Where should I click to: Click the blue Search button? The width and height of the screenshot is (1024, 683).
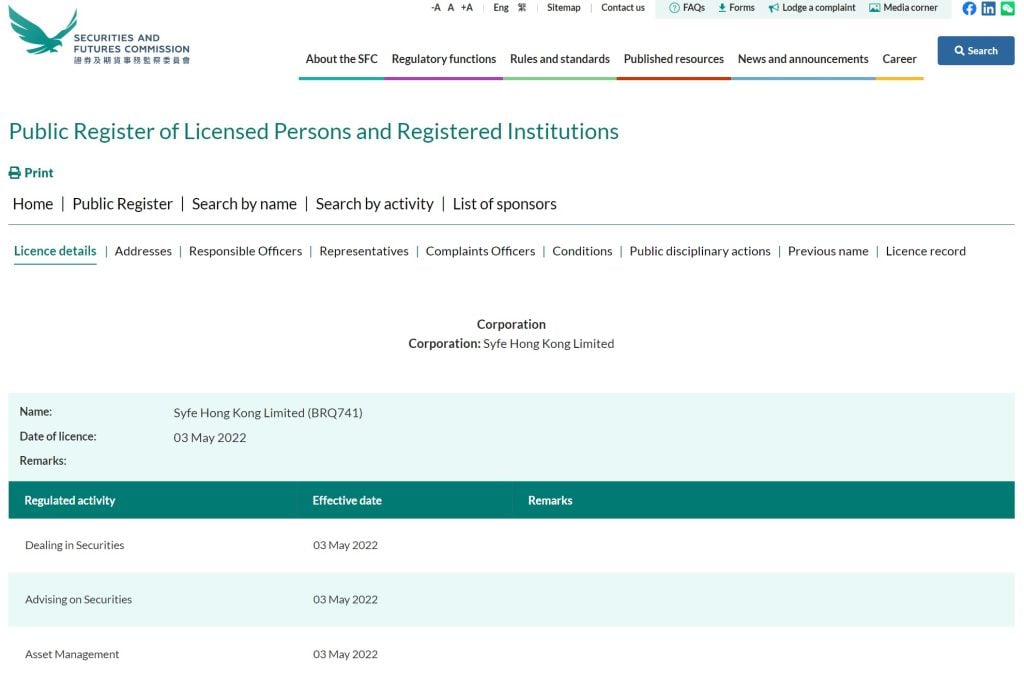tap(976, 50)
